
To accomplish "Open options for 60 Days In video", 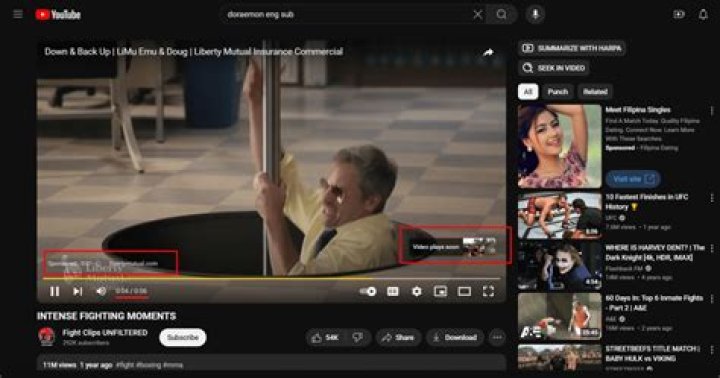I will [712, 299].
